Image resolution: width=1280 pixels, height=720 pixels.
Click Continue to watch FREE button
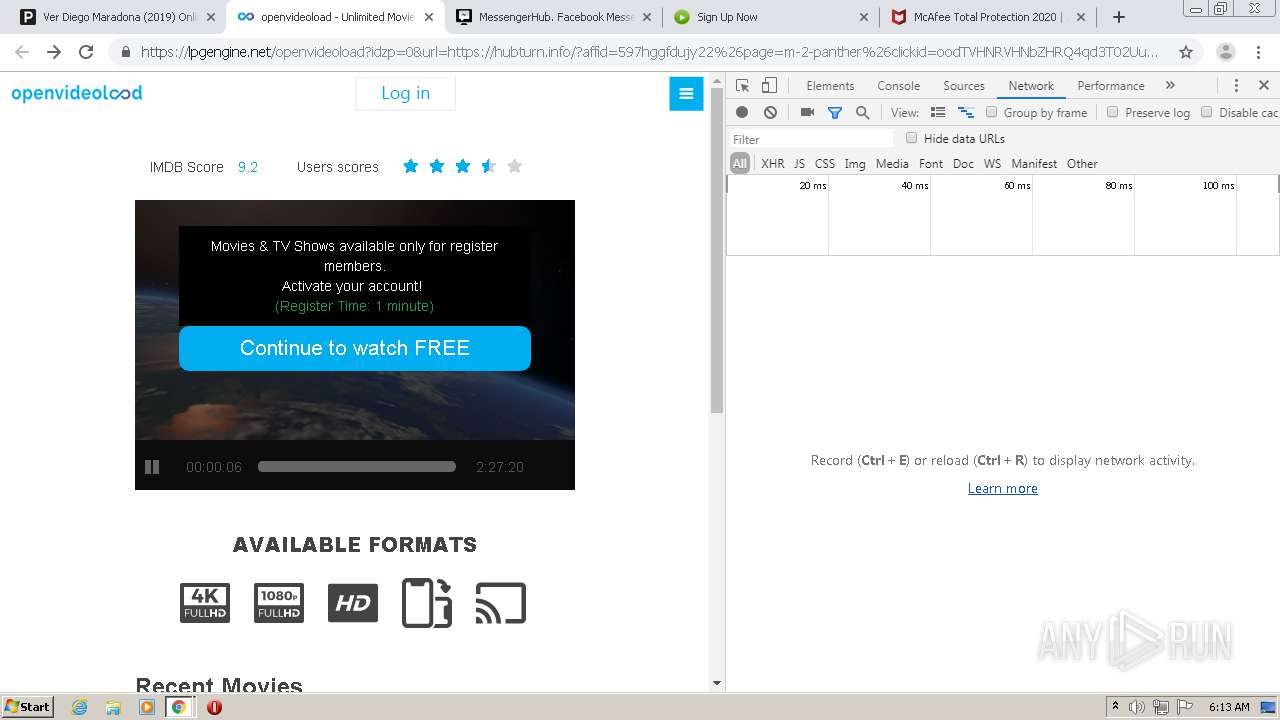coord(355,348)
